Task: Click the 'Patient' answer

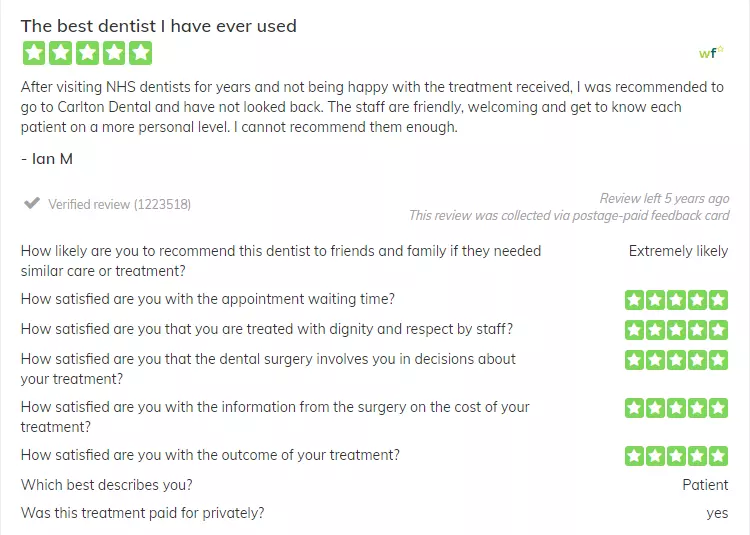Action: [705, 485]
